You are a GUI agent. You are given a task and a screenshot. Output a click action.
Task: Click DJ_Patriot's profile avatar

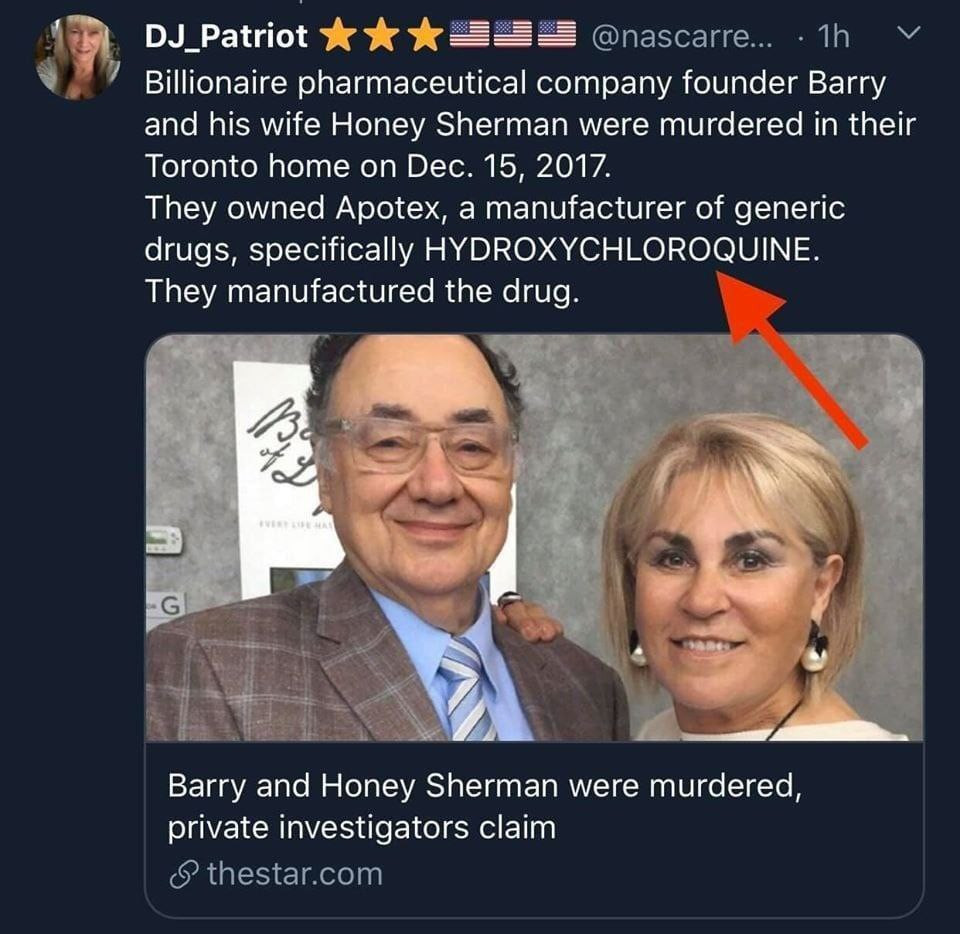pyautogui.click(x=77, y=57)
